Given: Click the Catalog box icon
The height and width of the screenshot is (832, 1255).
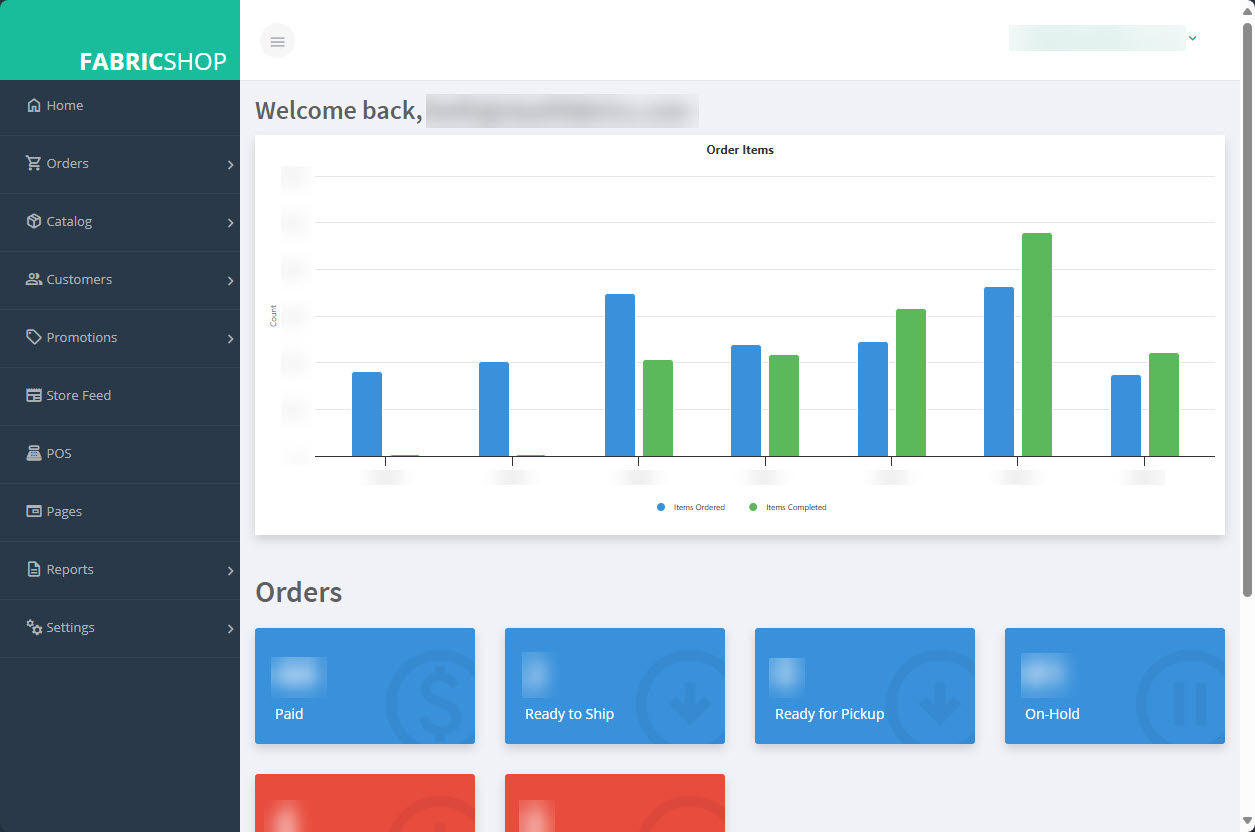Looking at the screenshot, I should [34, 221].
